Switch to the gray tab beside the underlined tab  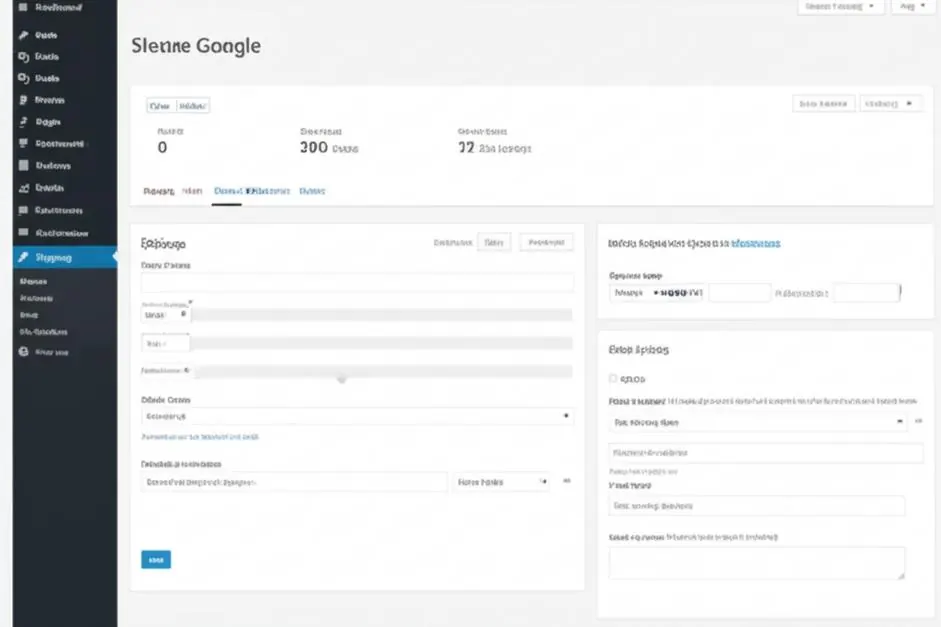click(192, 191)
